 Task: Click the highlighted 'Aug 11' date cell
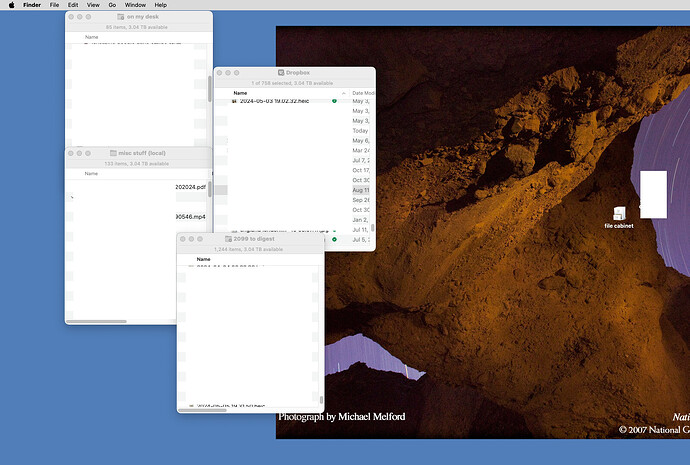coord(361,190)
